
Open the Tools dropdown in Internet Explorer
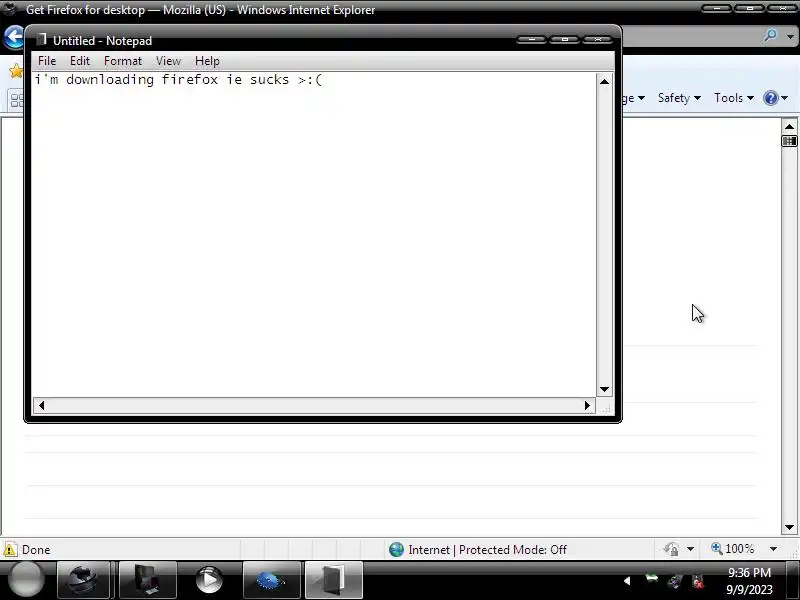pyautogui.click(x=734, y=98)
